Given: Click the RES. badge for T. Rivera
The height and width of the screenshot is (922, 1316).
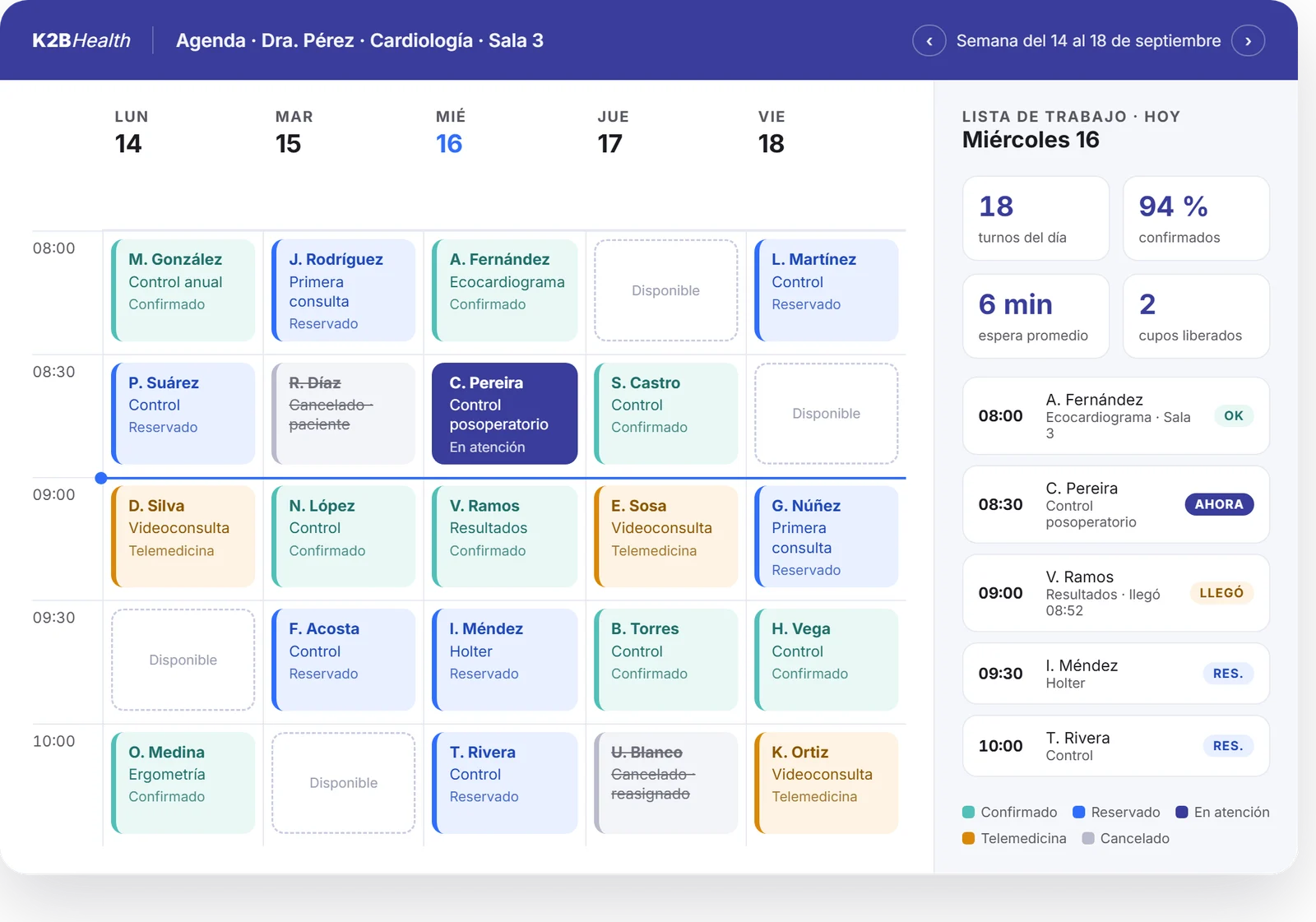Looking at the screenshot, I should [x=1228, y=746].
